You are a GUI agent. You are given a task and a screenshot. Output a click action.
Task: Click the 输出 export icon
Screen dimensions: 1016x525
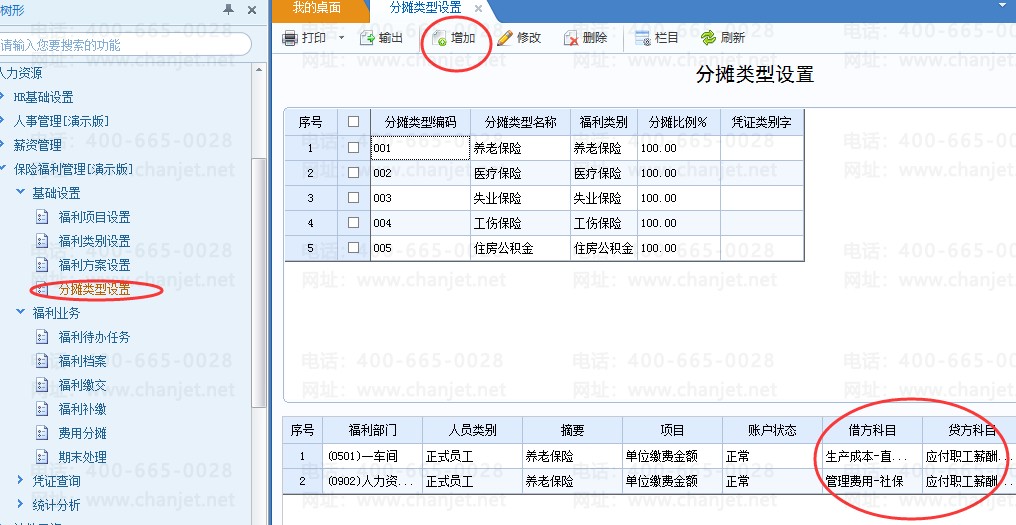tap(367, 38)
